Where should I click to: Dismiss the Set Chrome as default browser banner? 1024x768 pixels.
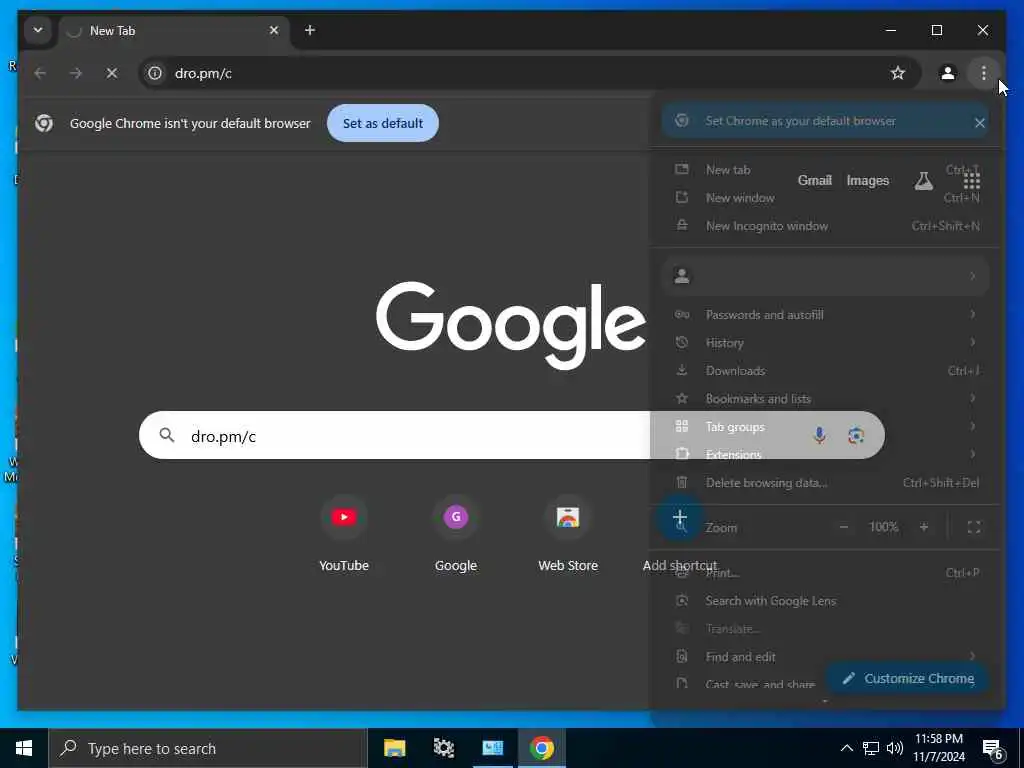point(979,122)
